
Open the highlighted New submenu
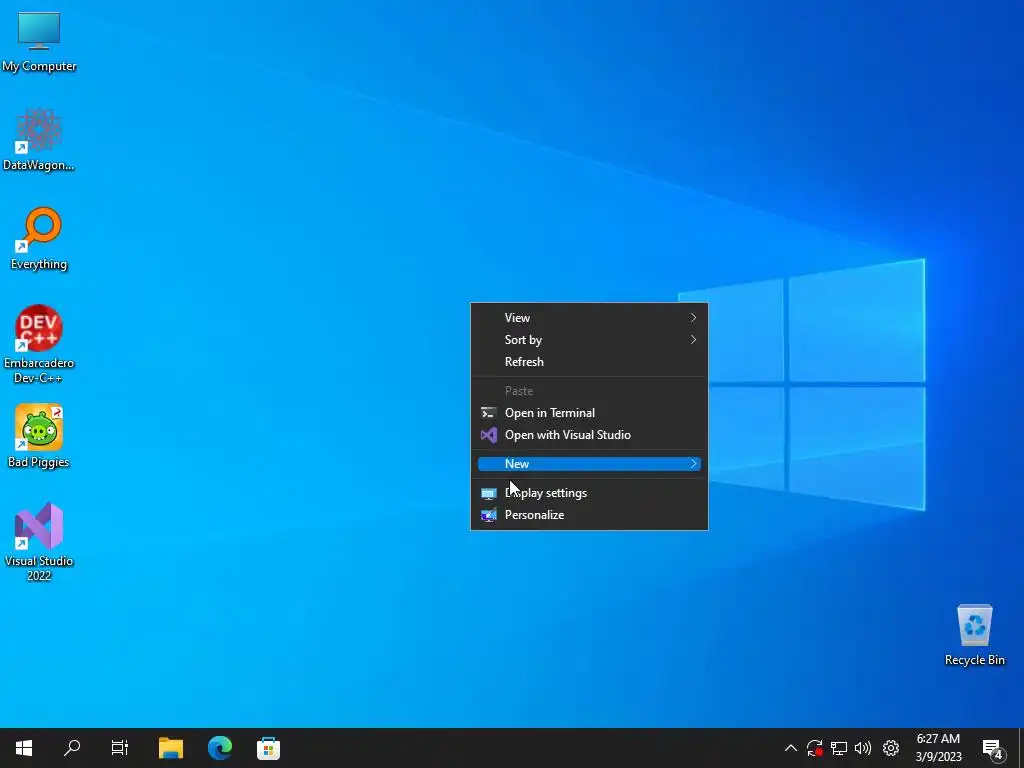point(589,464)
